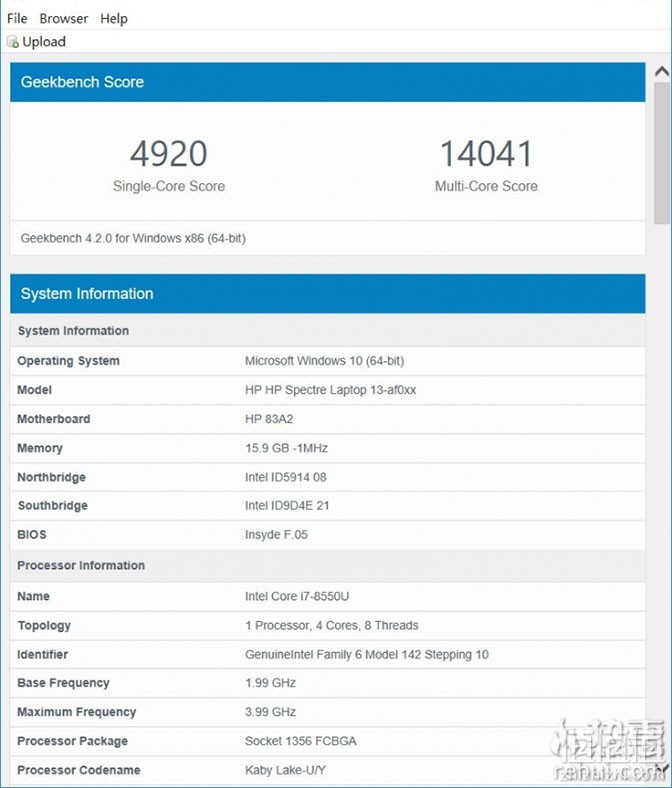The width and height of the screenshot is (672, 788).
Task: Click the Model row label
Action: click(x=35, y=390)
